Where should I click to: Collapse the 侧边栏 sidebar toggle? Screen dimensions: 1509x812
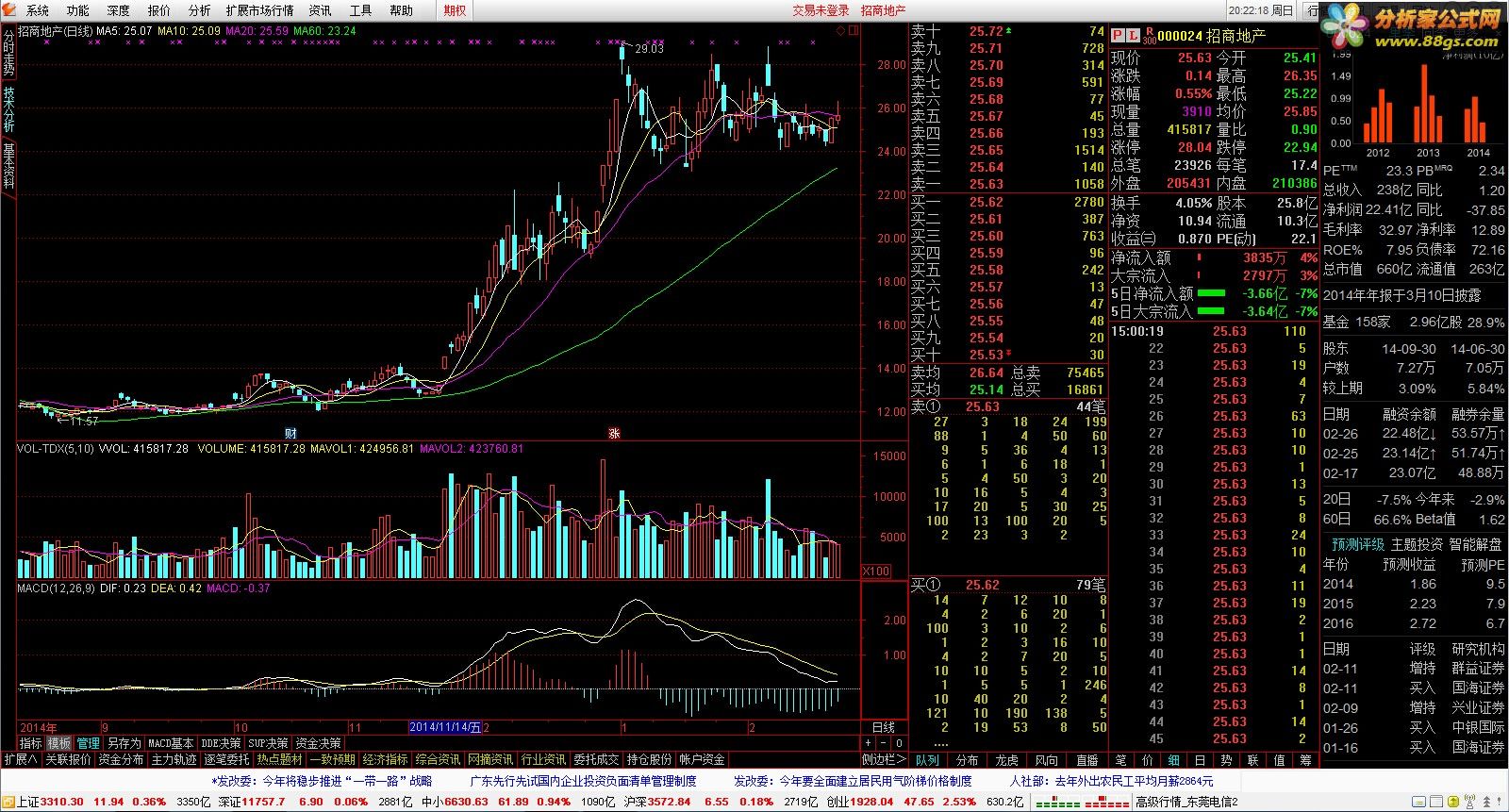tap(884, 759)
